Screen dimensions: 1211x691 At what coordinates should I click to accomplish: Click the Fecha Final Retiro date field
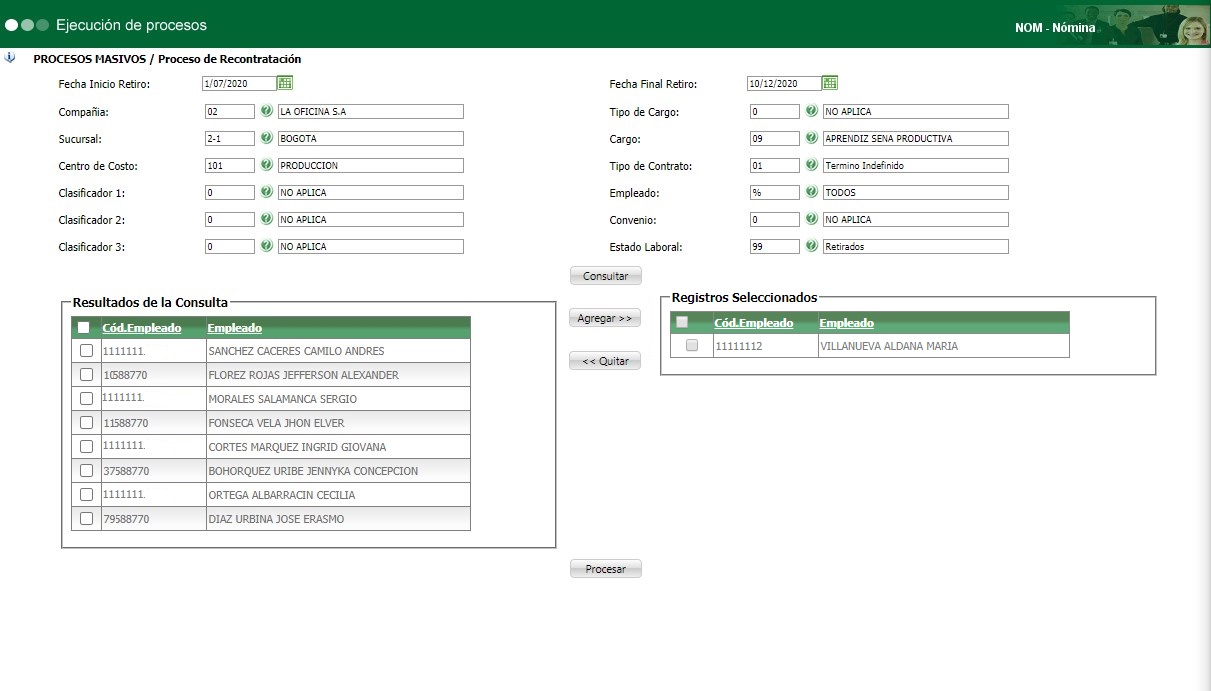tap(784, 83)
